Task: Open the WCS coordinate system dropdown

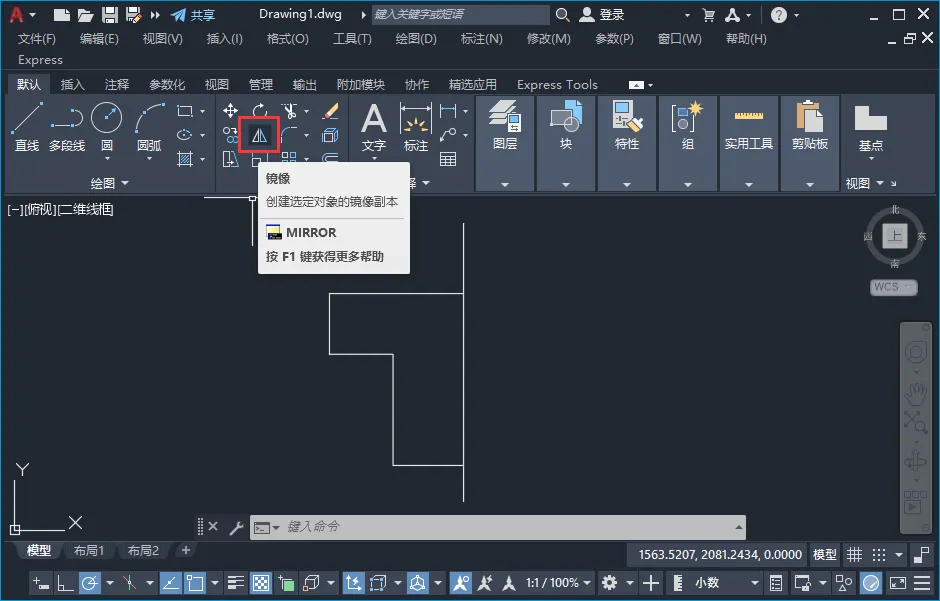Action: (893, 287)
